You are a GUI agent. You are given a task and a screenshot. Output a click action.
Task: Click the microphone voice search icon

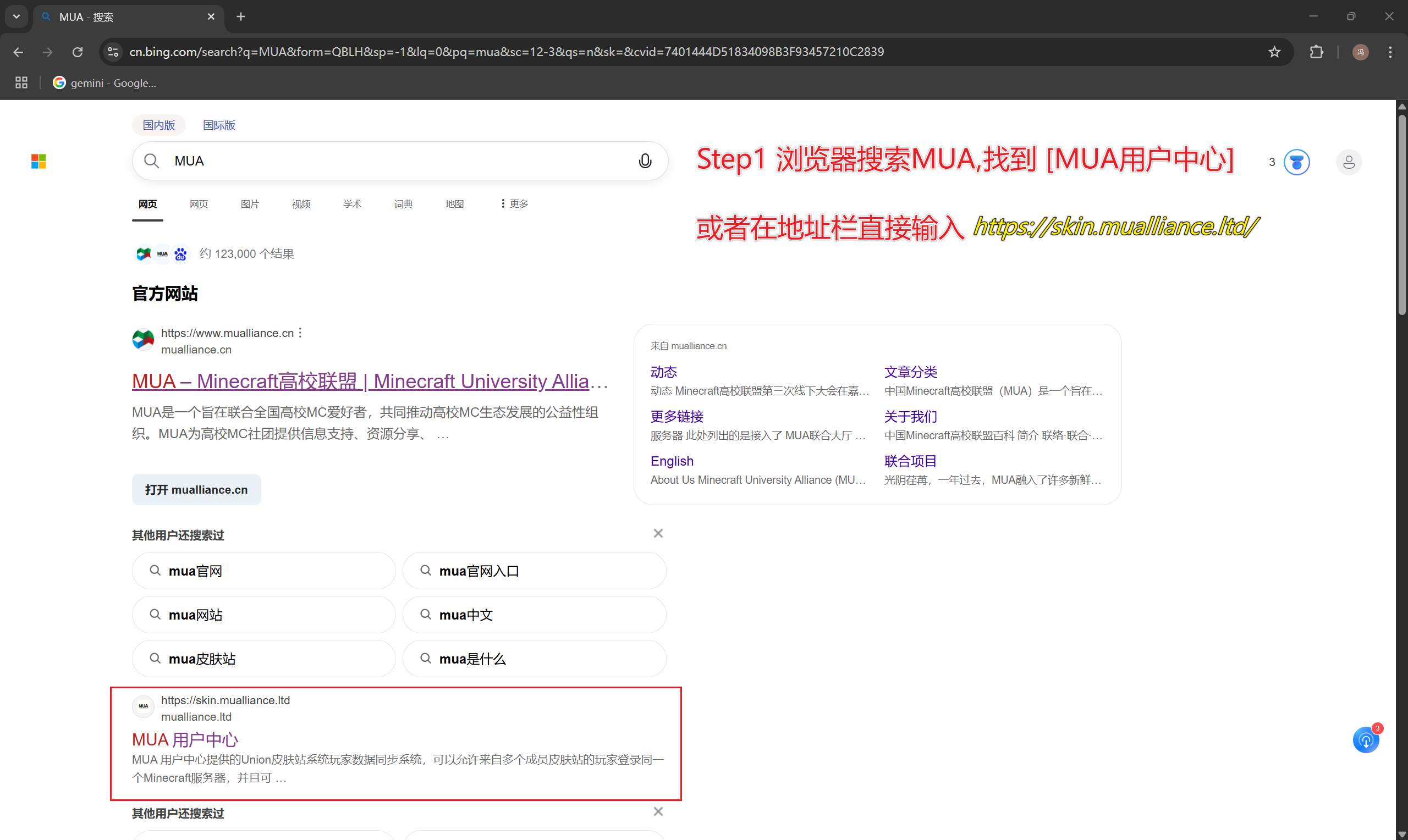(x=645, y=161)
